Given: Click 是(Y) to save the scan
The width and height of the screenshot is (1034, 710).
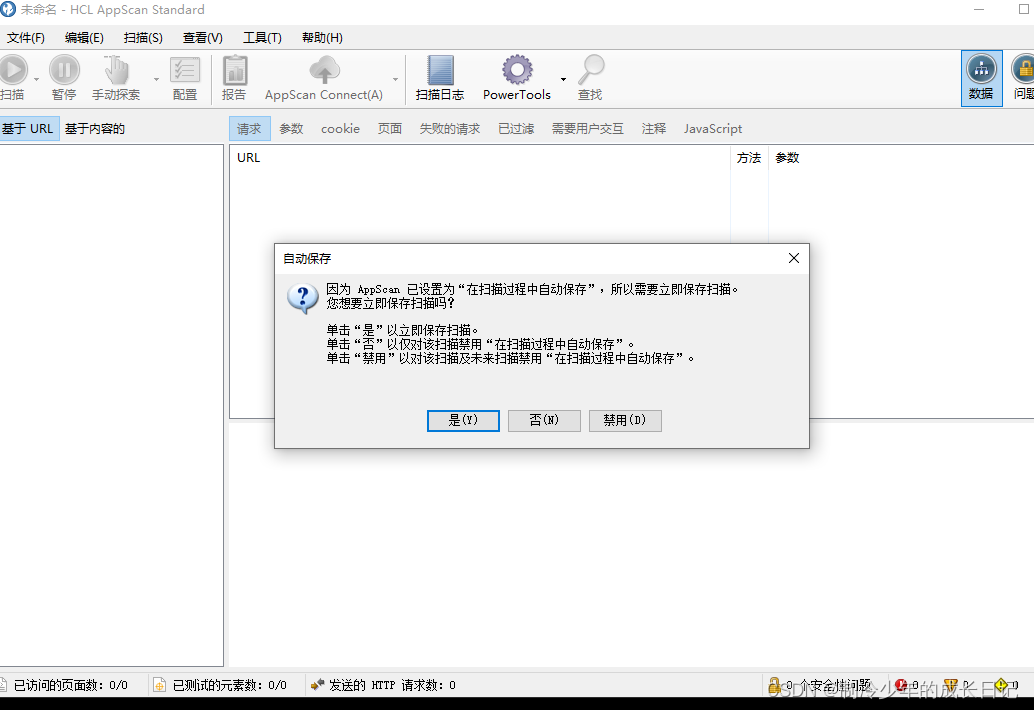Looking at the screenshot, I should [463, 420].
